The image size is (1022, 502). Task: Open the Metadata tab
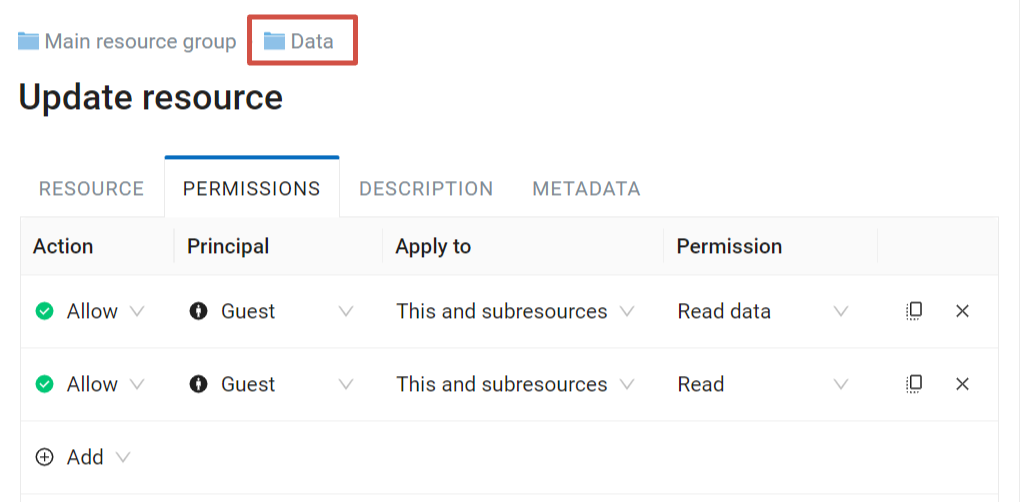pos(587,189)
